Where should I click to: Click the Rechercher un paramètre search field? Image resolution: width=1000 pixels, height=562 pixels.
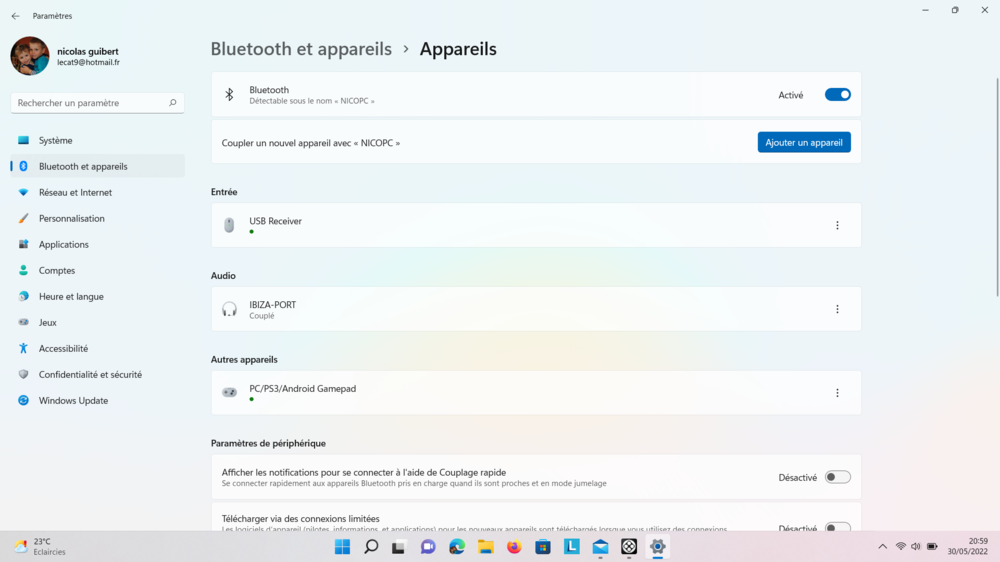click(x=88, y=103)
